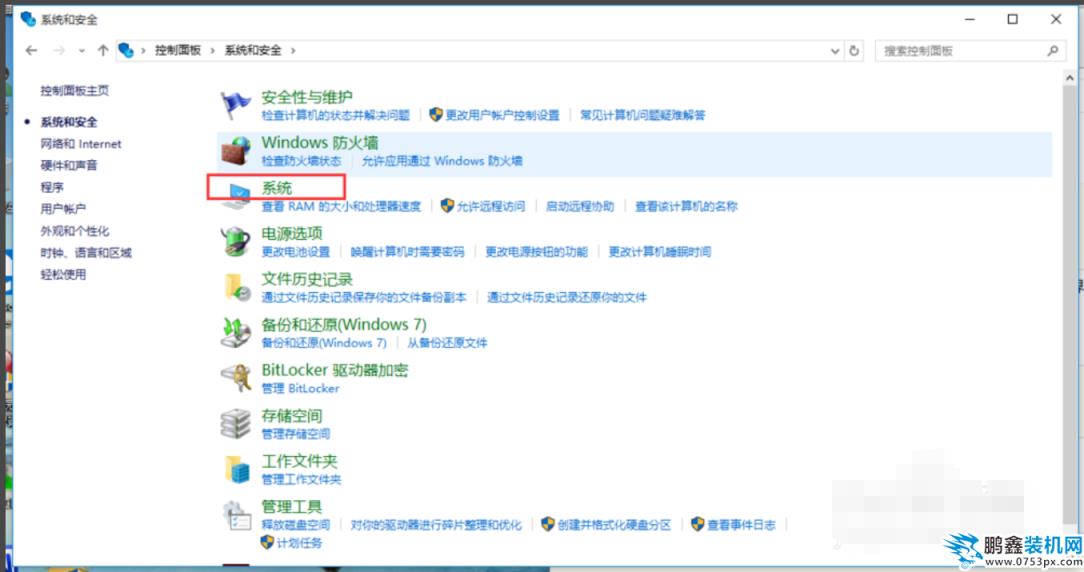The width and height of the screenshot is (1084, 572).
Task: Click 更改计算机睡眠时间 link
Action: [x=660, y=252]
